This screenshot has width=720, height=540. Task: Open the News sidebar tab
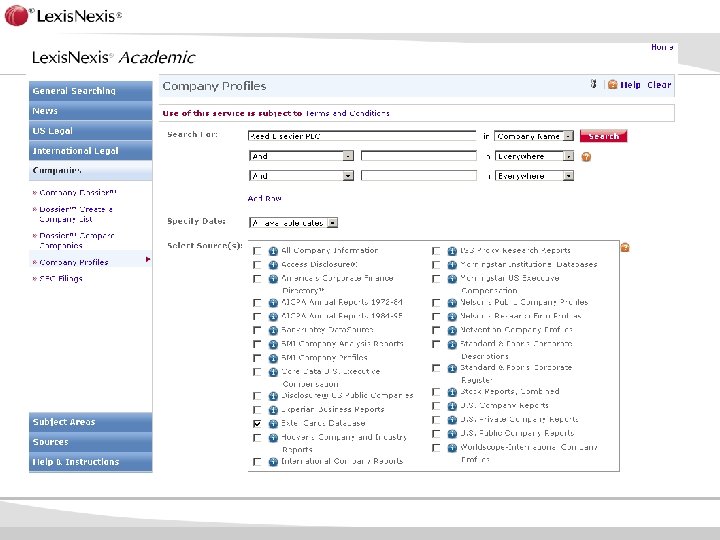(90, 111)
